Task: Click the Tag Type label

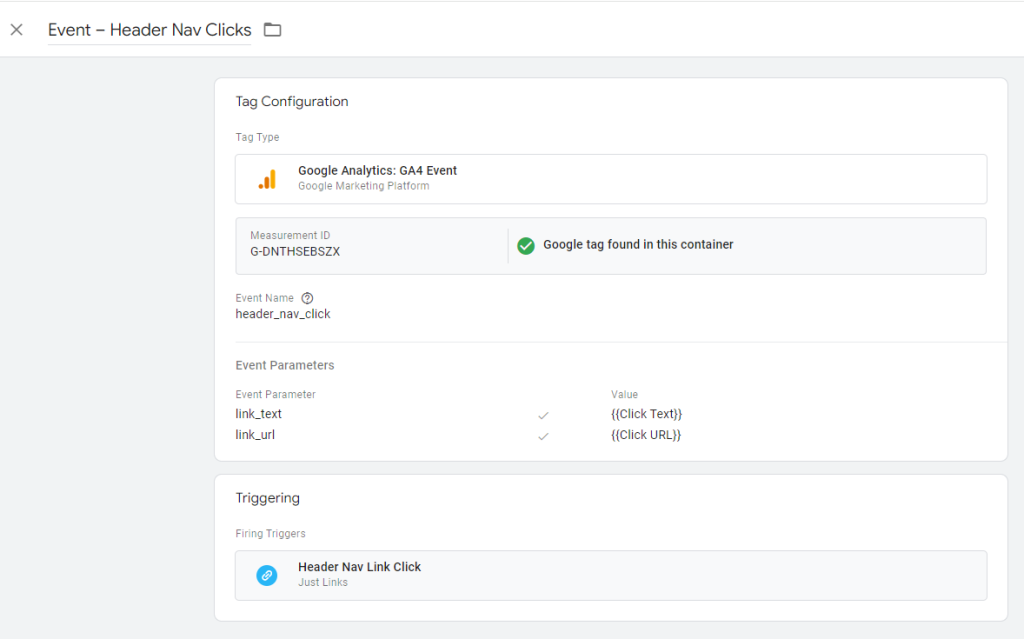Action: (257, 137)
